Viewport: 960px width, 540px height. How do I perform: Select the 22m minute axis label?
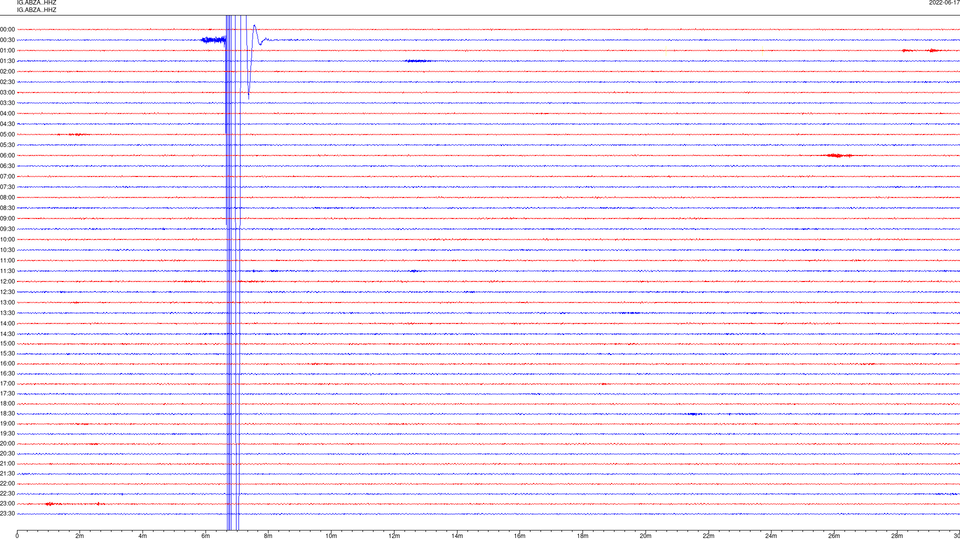708,536
